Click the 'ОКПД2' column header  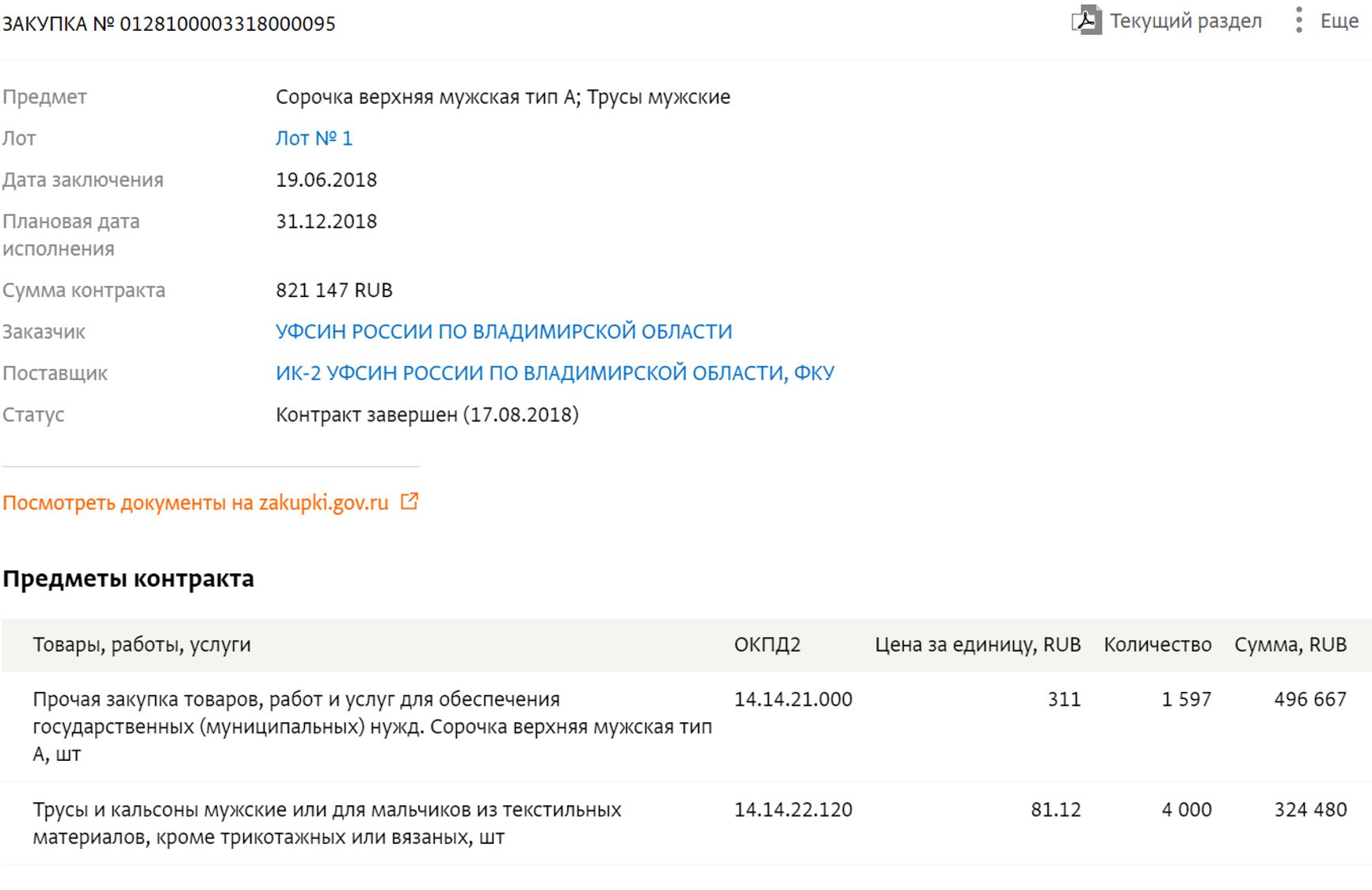(x=767, y=645)
